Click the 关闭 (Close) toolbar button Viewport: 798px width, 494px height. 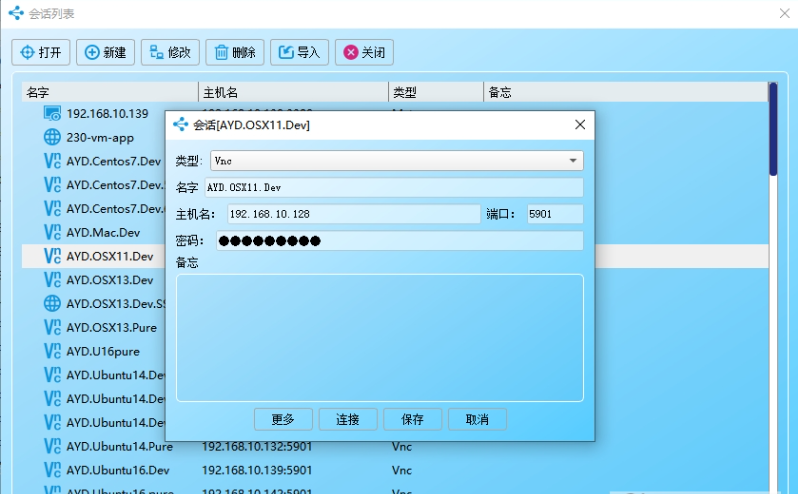(x=364, y=52)
